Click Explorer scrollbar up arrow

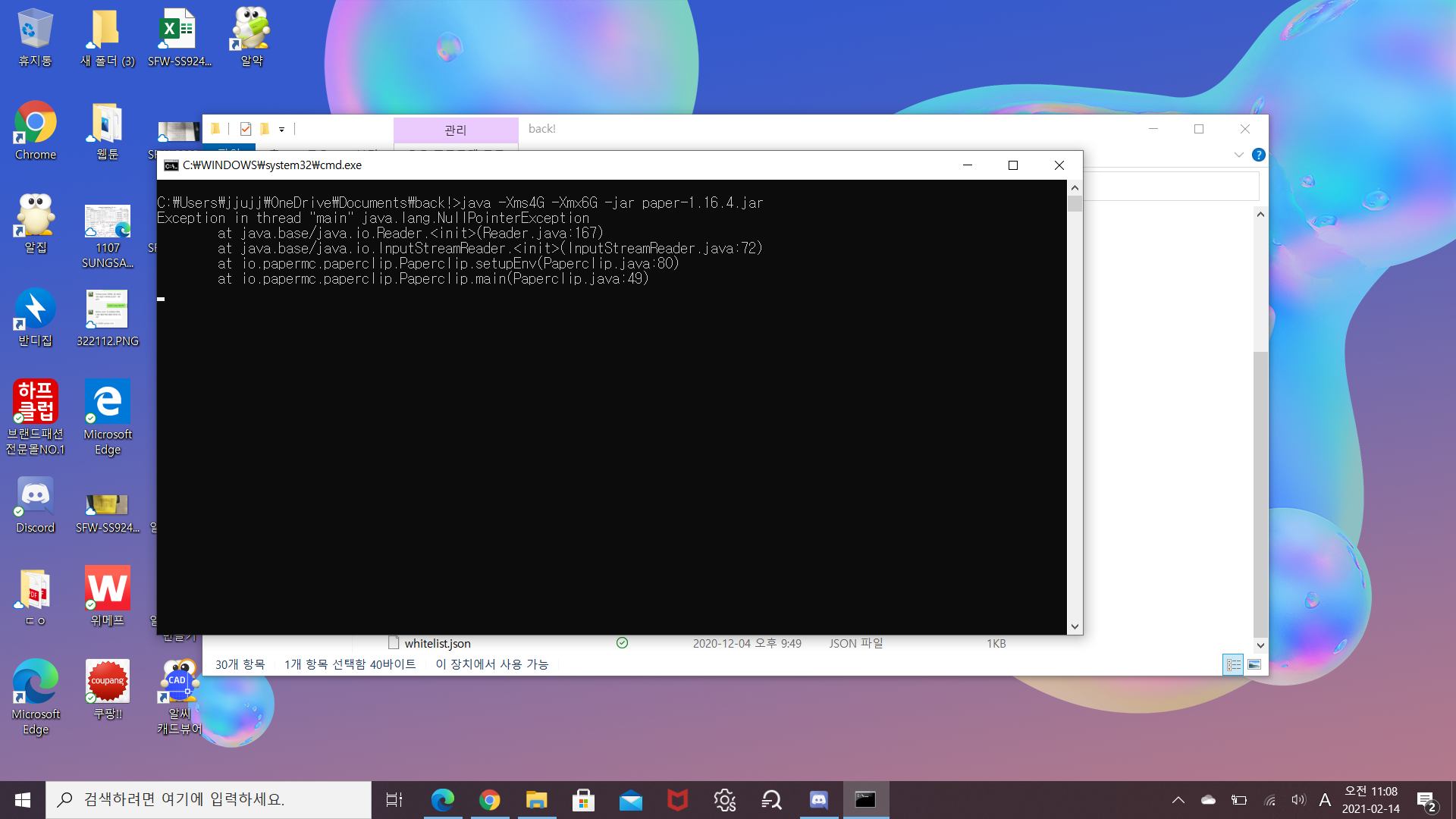click(x=1260, y=215)
